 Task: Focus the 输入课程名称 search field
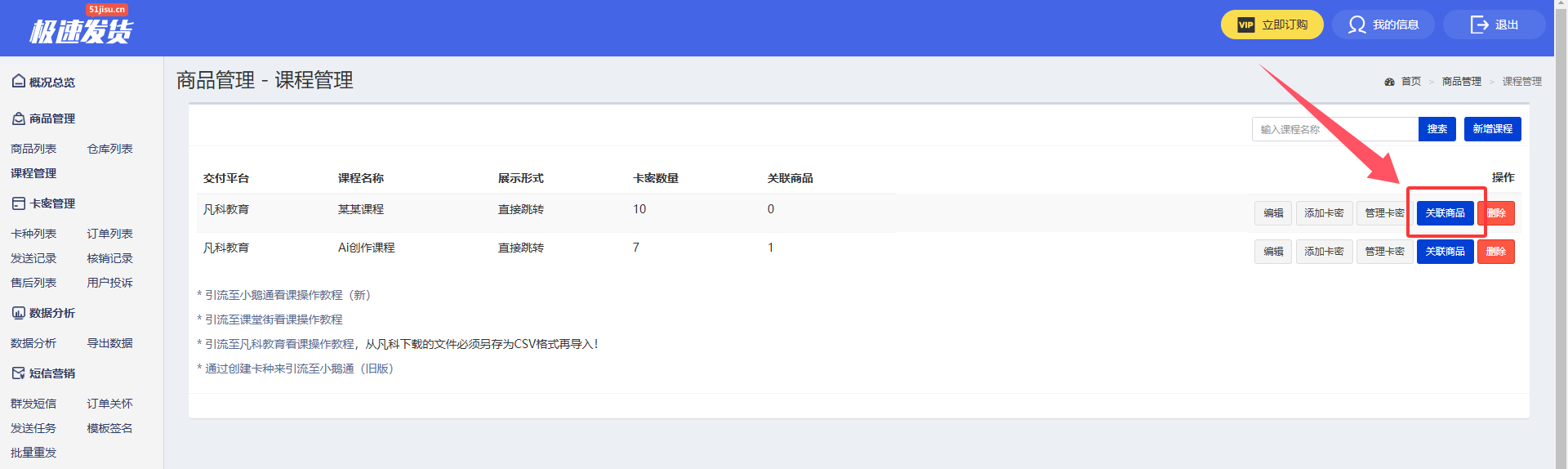tap(1335, 129)
